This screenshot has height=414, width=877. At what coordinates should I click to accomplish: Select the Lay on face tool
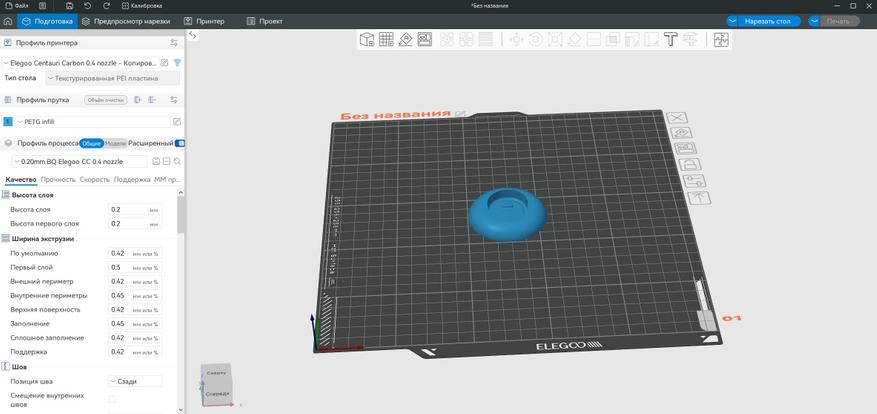click(574, 39)
